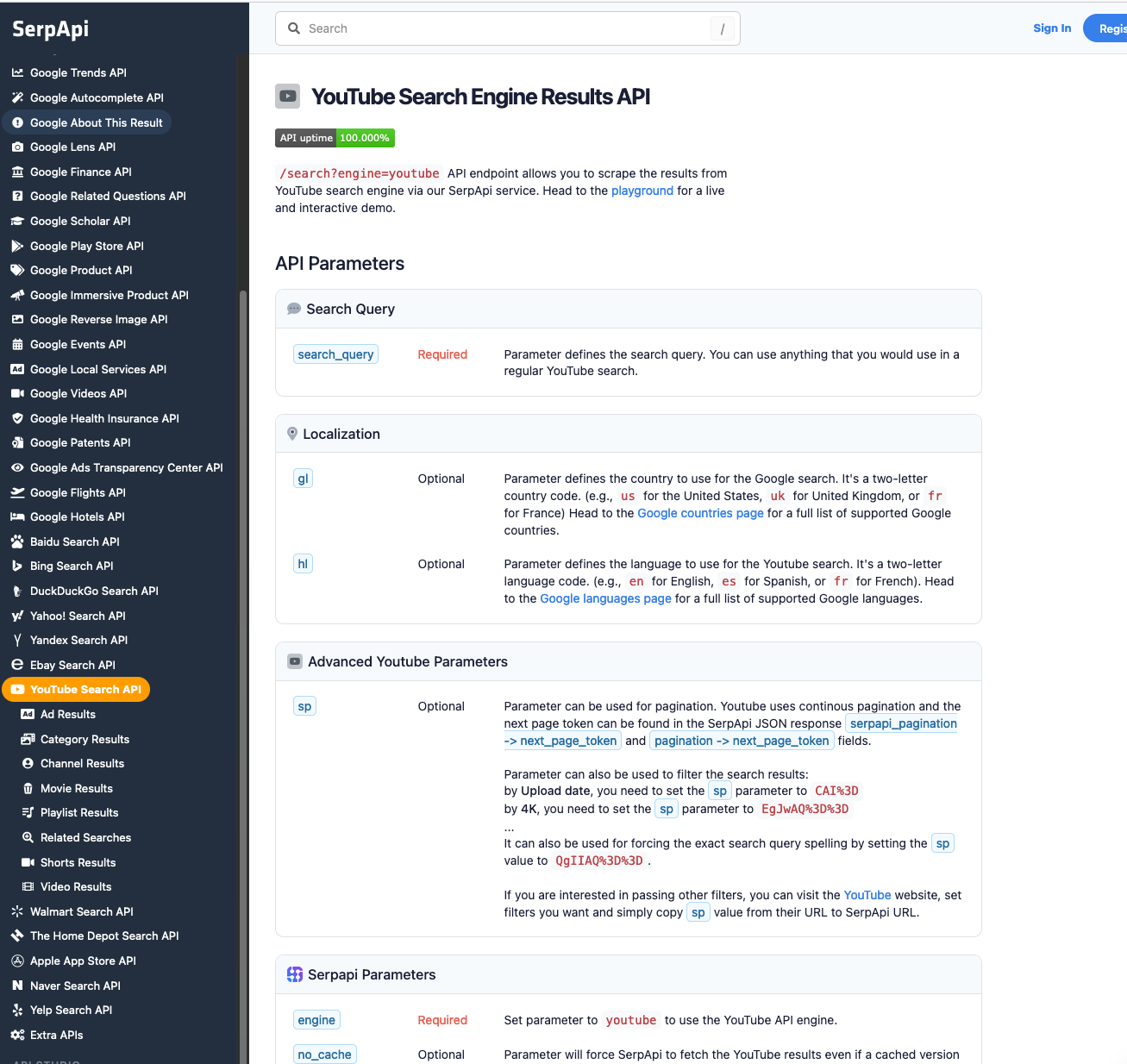Click the serpapi_pagination field tag

(x=903, y=723)
